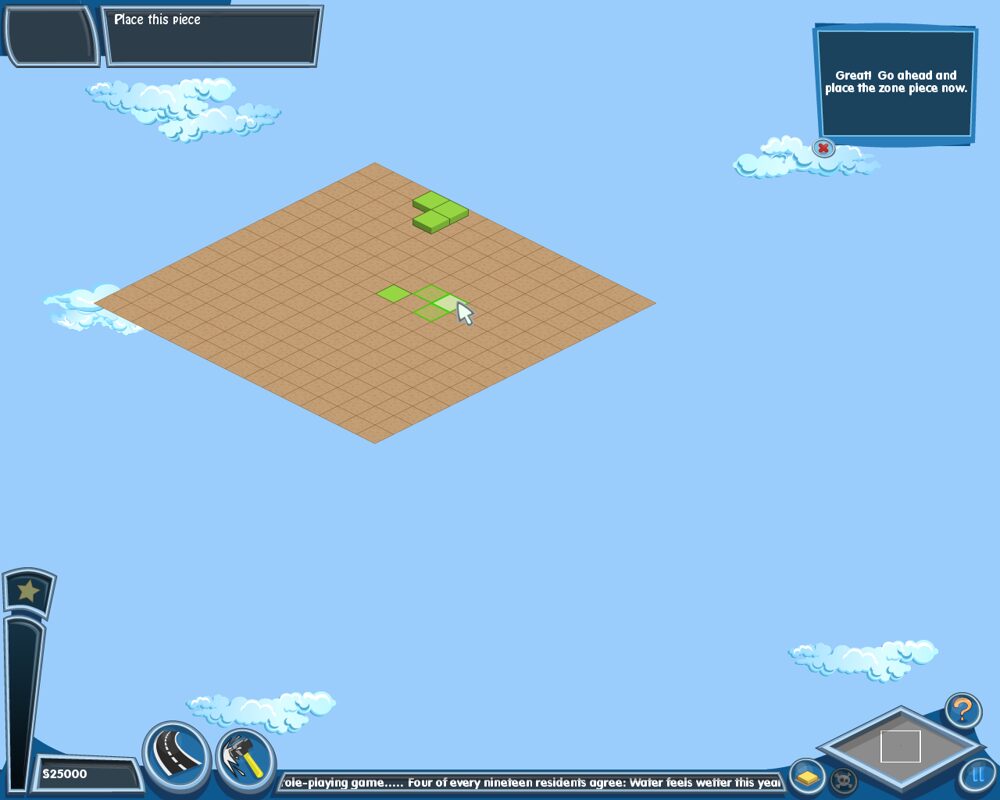Click the bottom corner tile of the land grid
The image size is (1000, 800).
point(375,434)
